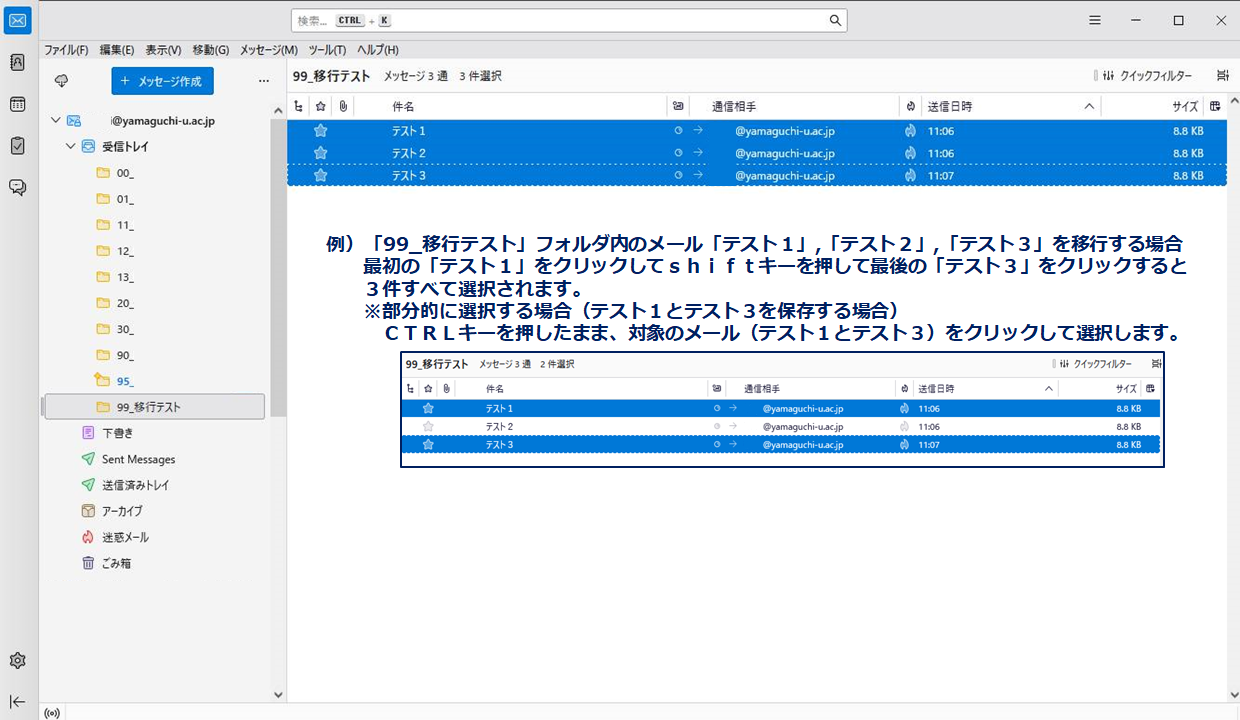Click the online status icon in status bar
This screenshot has height=720, width=1240.
pyautogui.click(x=52, y=713)
